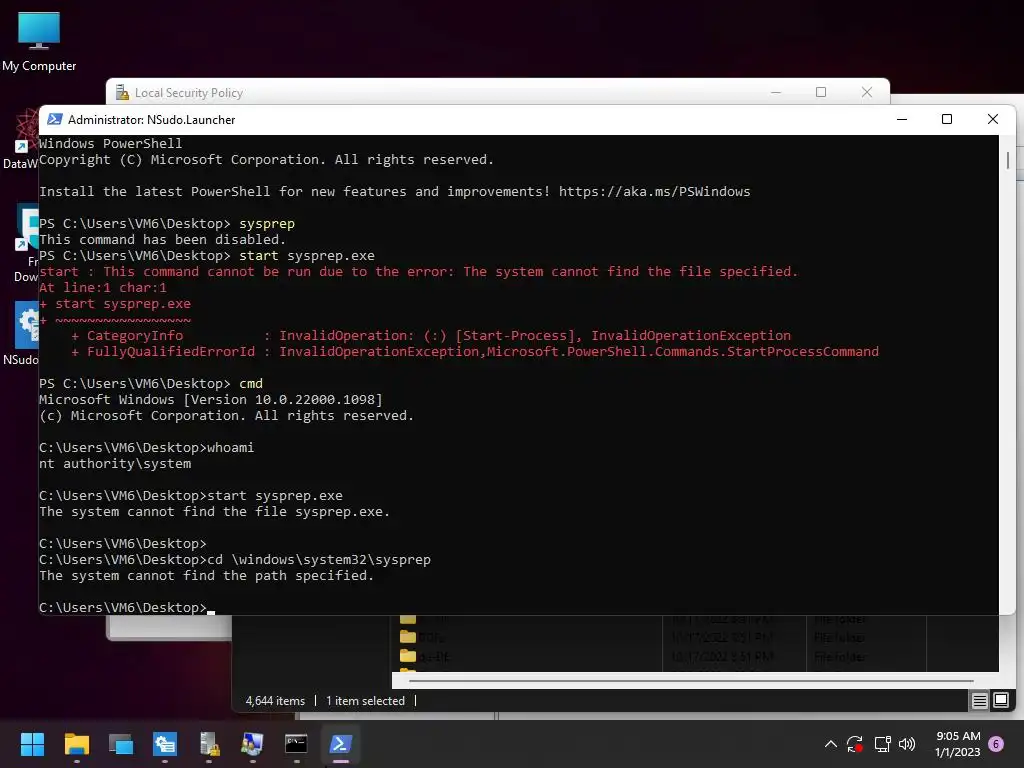The height and width of the screenshot is (768, 1024).
Task: Click the PowerShell icon in NSudo.Launcher title bar
Action: coord(55,120)
